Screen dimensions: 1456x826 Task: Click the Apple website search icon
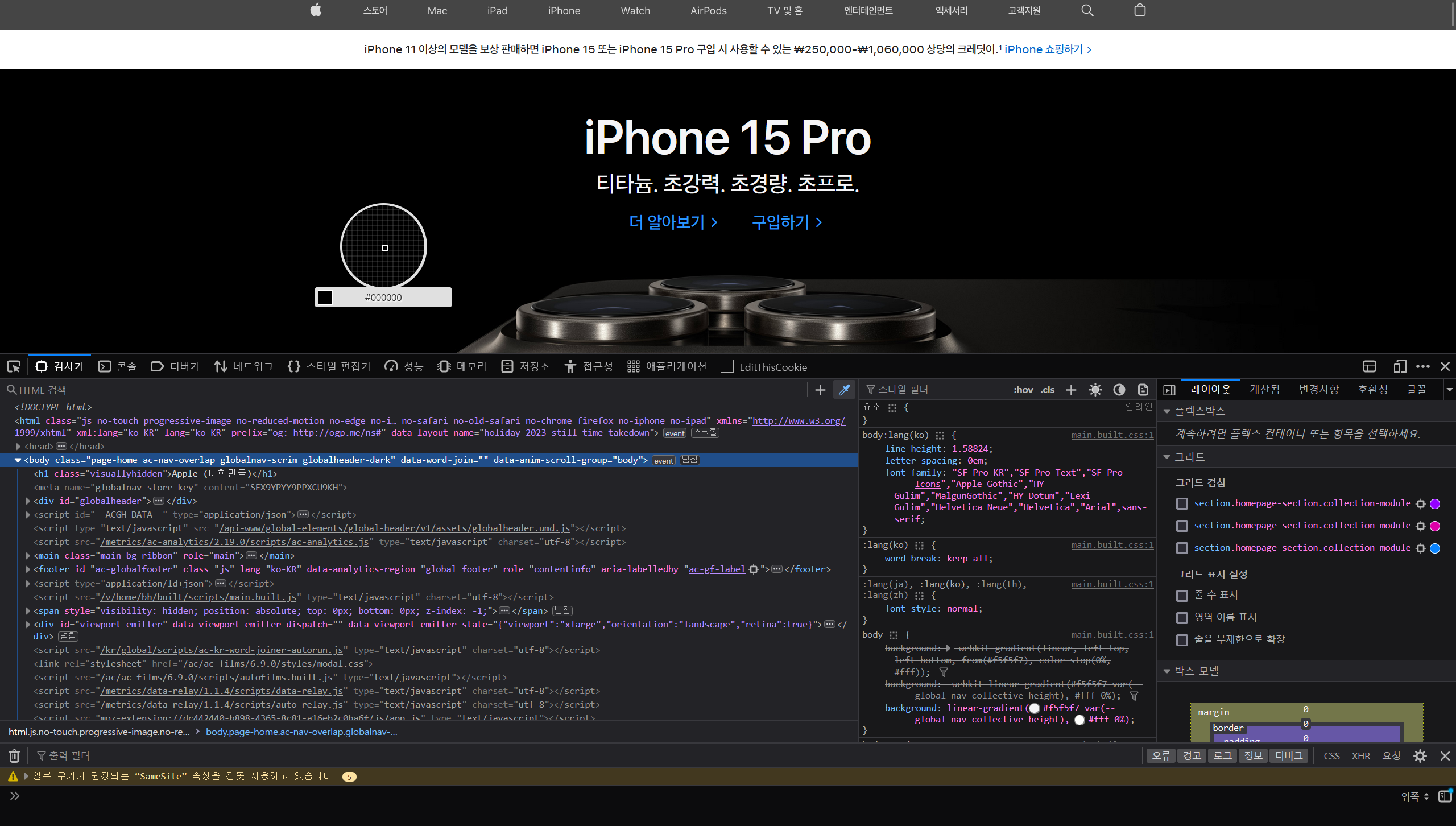point(1087,11)
